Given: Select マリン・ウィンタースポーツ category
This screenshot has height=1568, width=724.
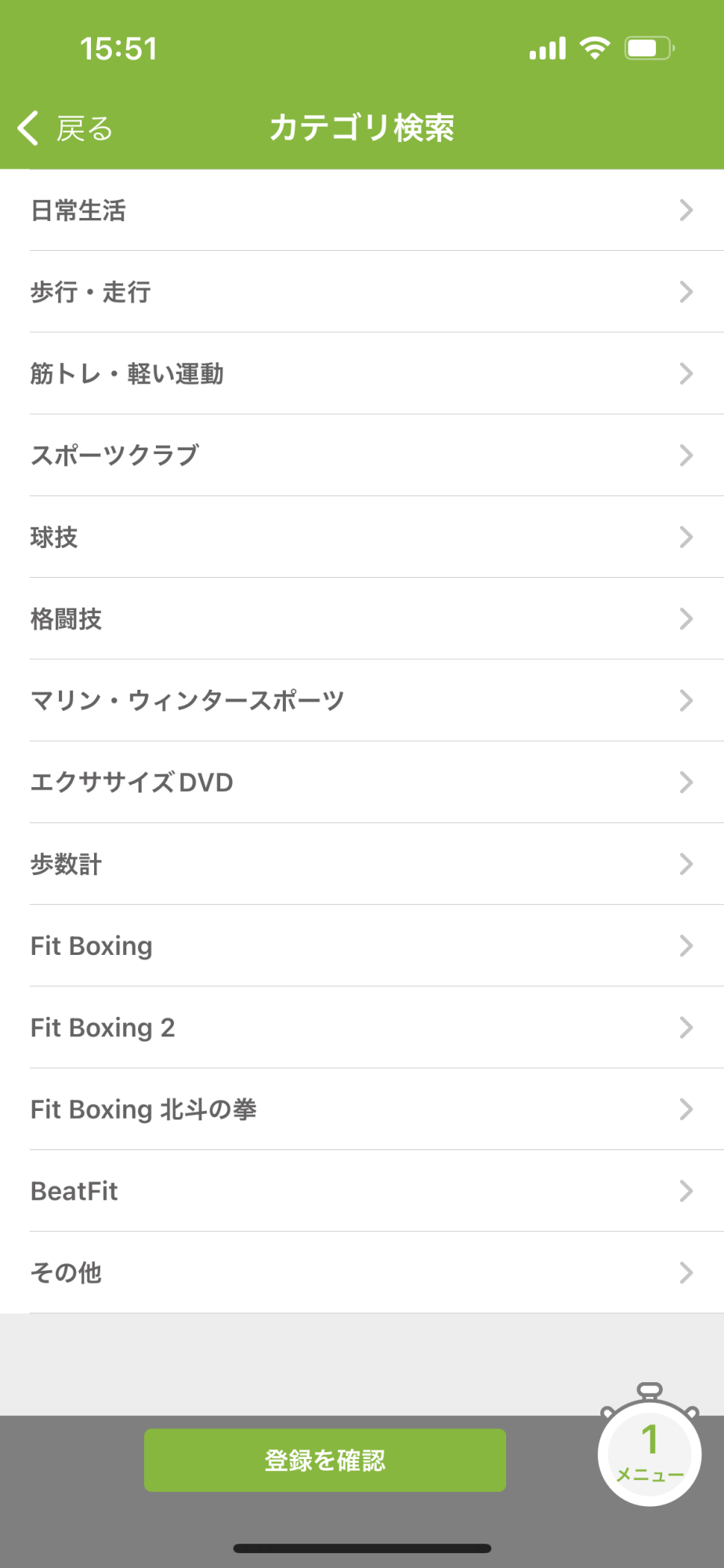Looking at the screenshot, I should click(x=362, y=700).
